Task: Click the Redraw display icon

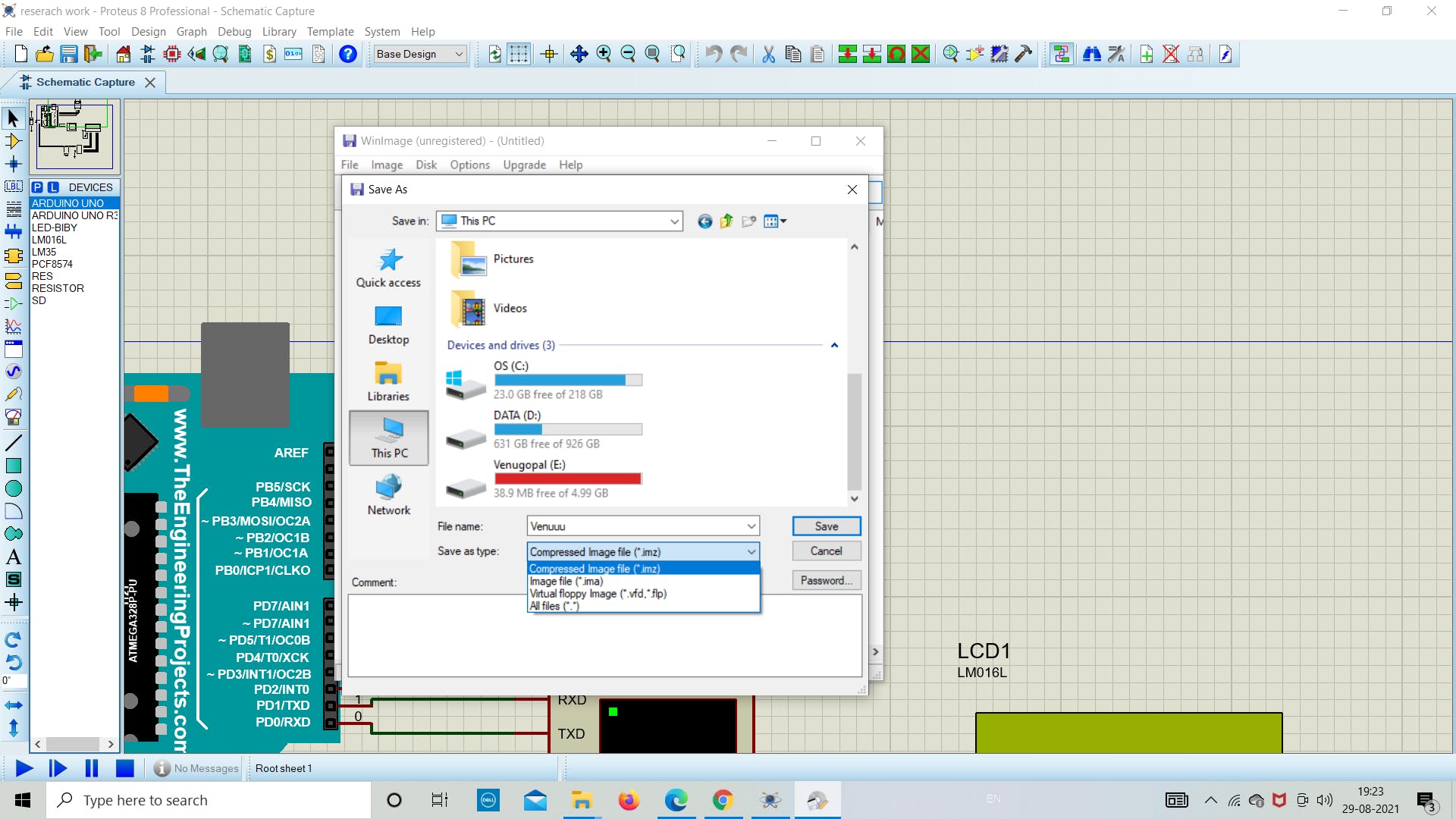Action: [494, 54]
